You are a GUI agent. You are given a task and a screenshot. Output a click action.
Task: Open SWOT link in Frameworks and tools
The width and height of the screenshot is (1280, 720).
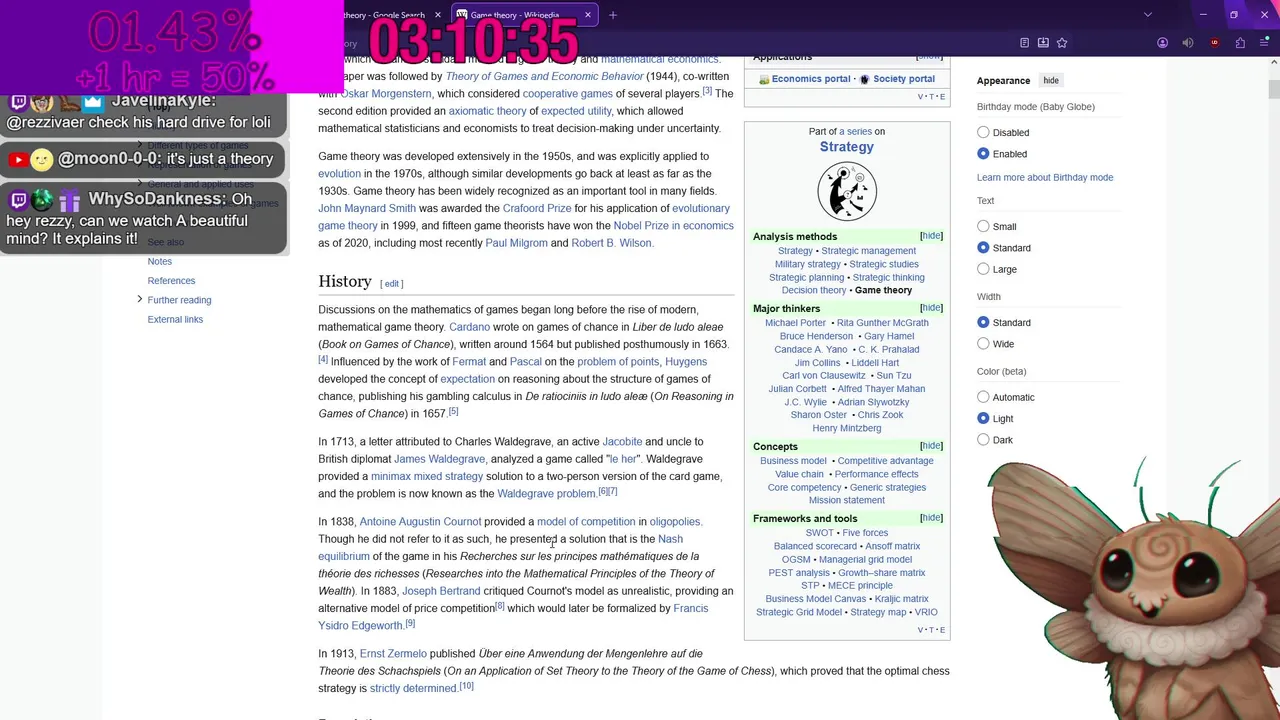(x=819, y=533)
